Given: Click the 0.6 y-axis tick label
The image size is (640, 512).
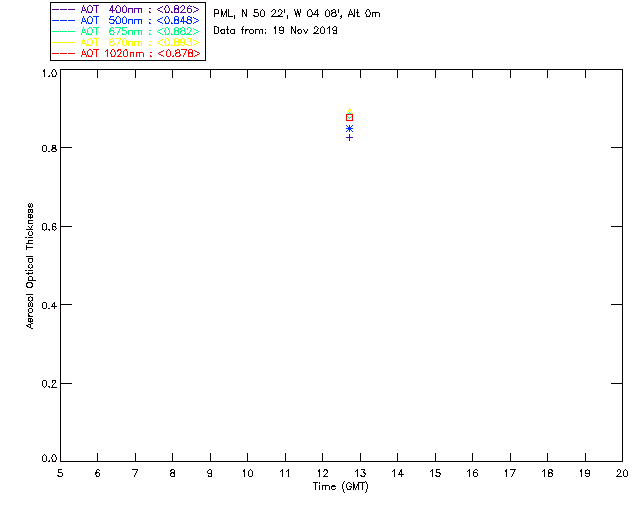Looking at the screenshot, I should click(x=49, y=227).
